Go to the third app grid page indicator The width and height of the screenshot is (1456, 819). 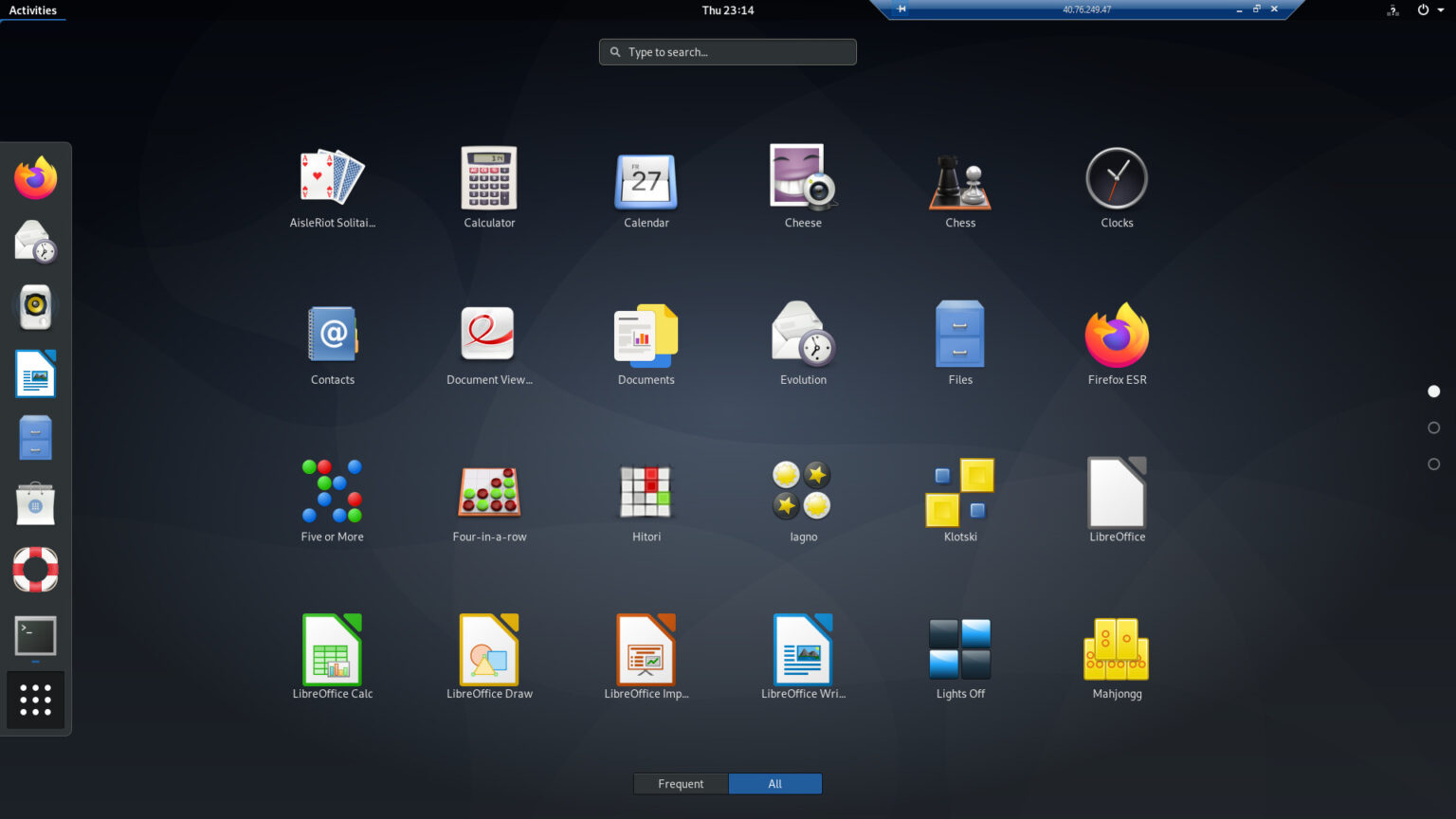1434,464
